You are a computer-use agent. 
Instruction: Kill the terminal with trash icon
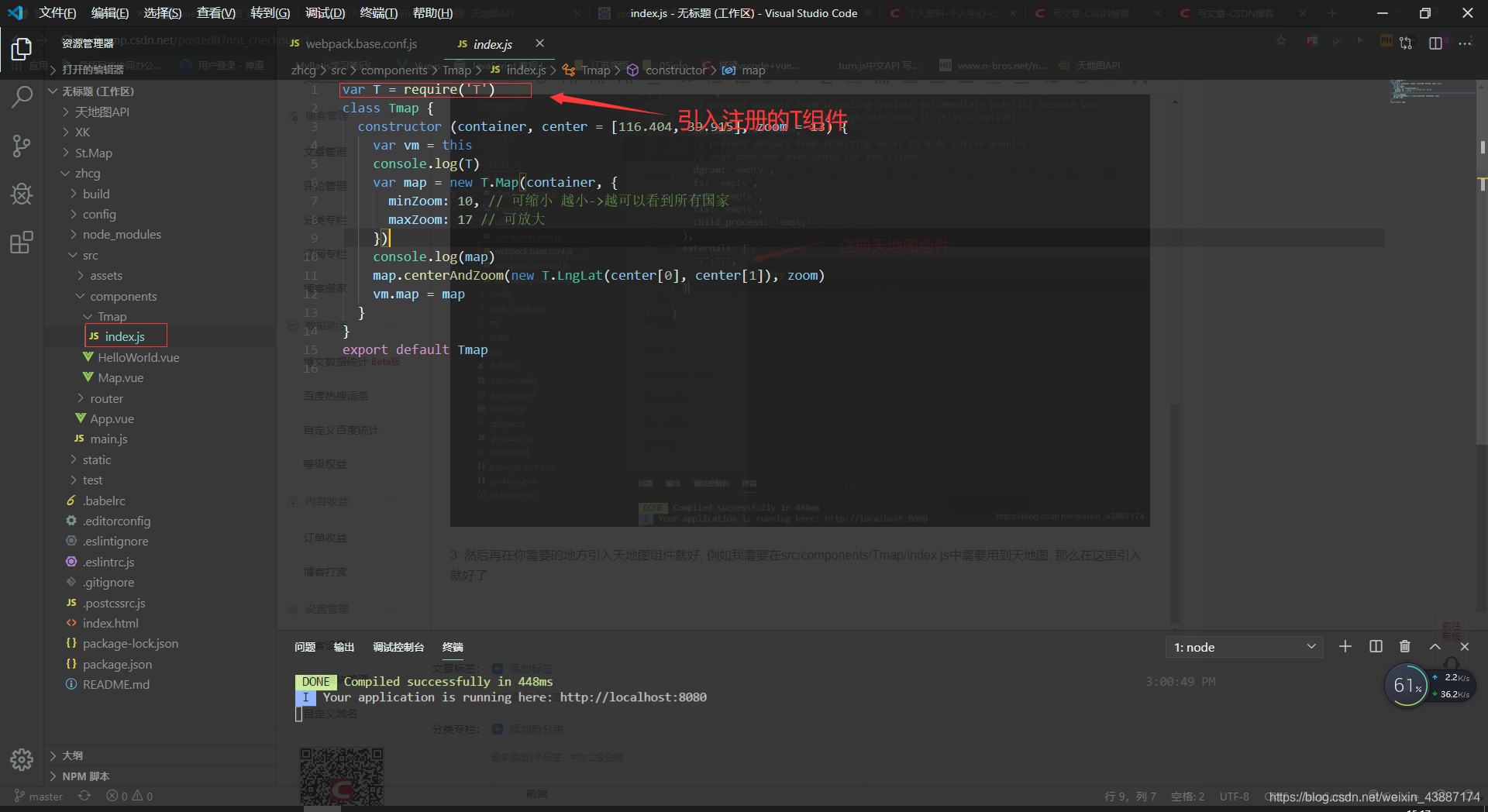click(x=1405, y=646)
